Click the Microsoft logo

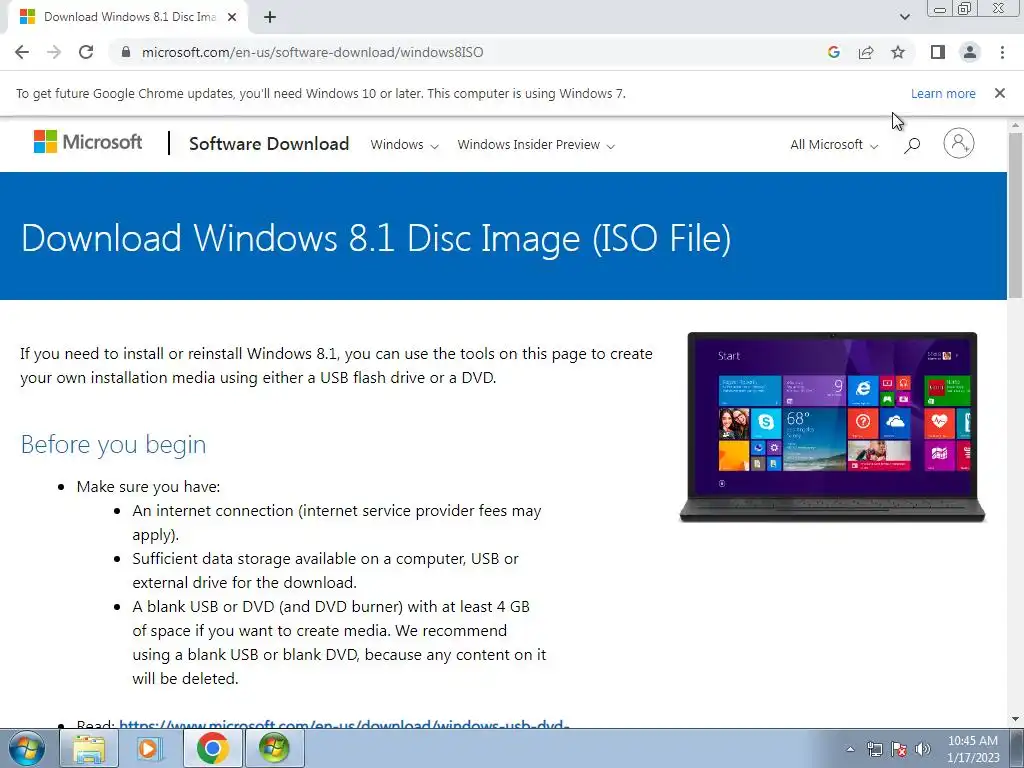coord(88,142)
